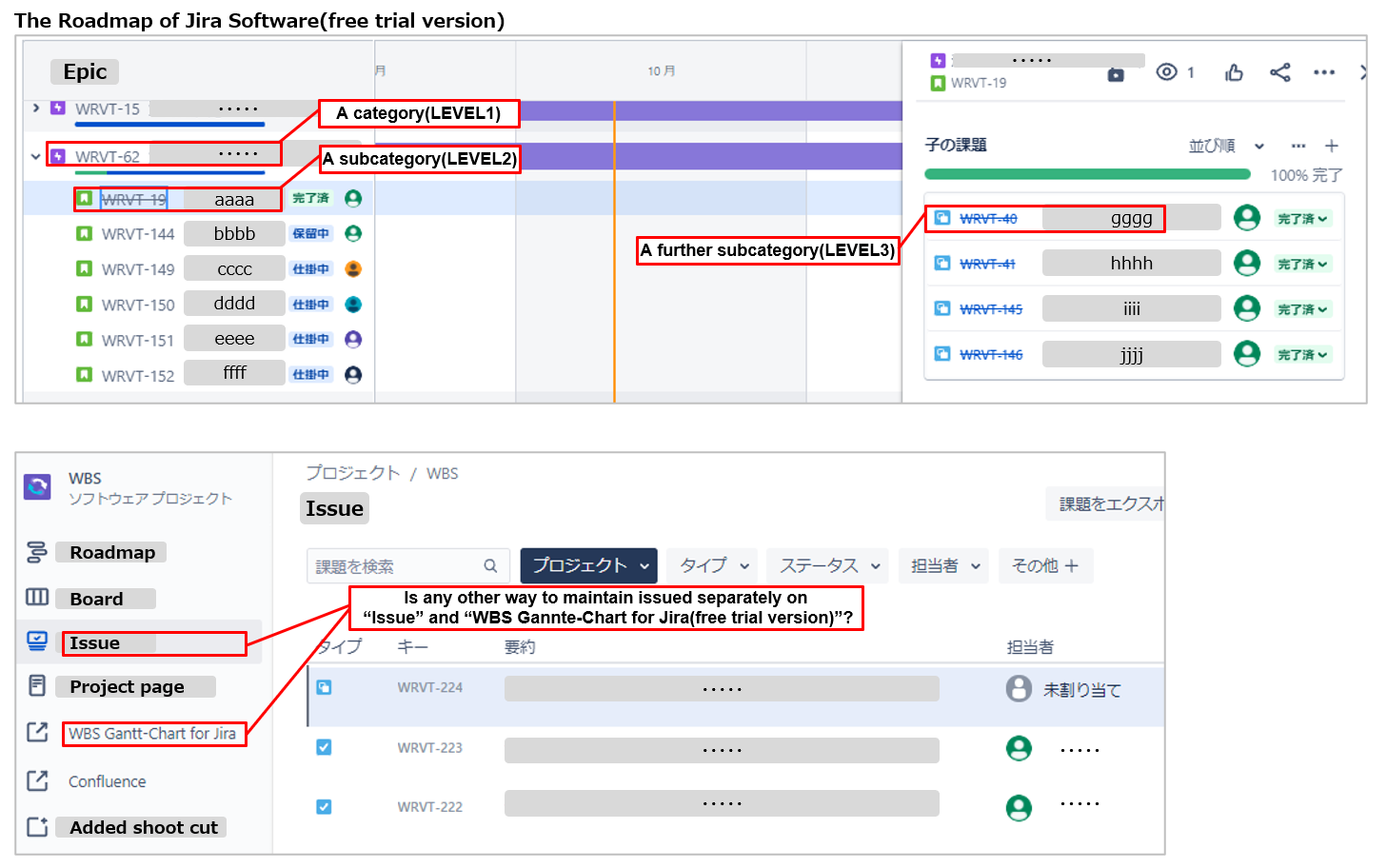Click the プロジェクト breadcrumb link

(352, 473)
